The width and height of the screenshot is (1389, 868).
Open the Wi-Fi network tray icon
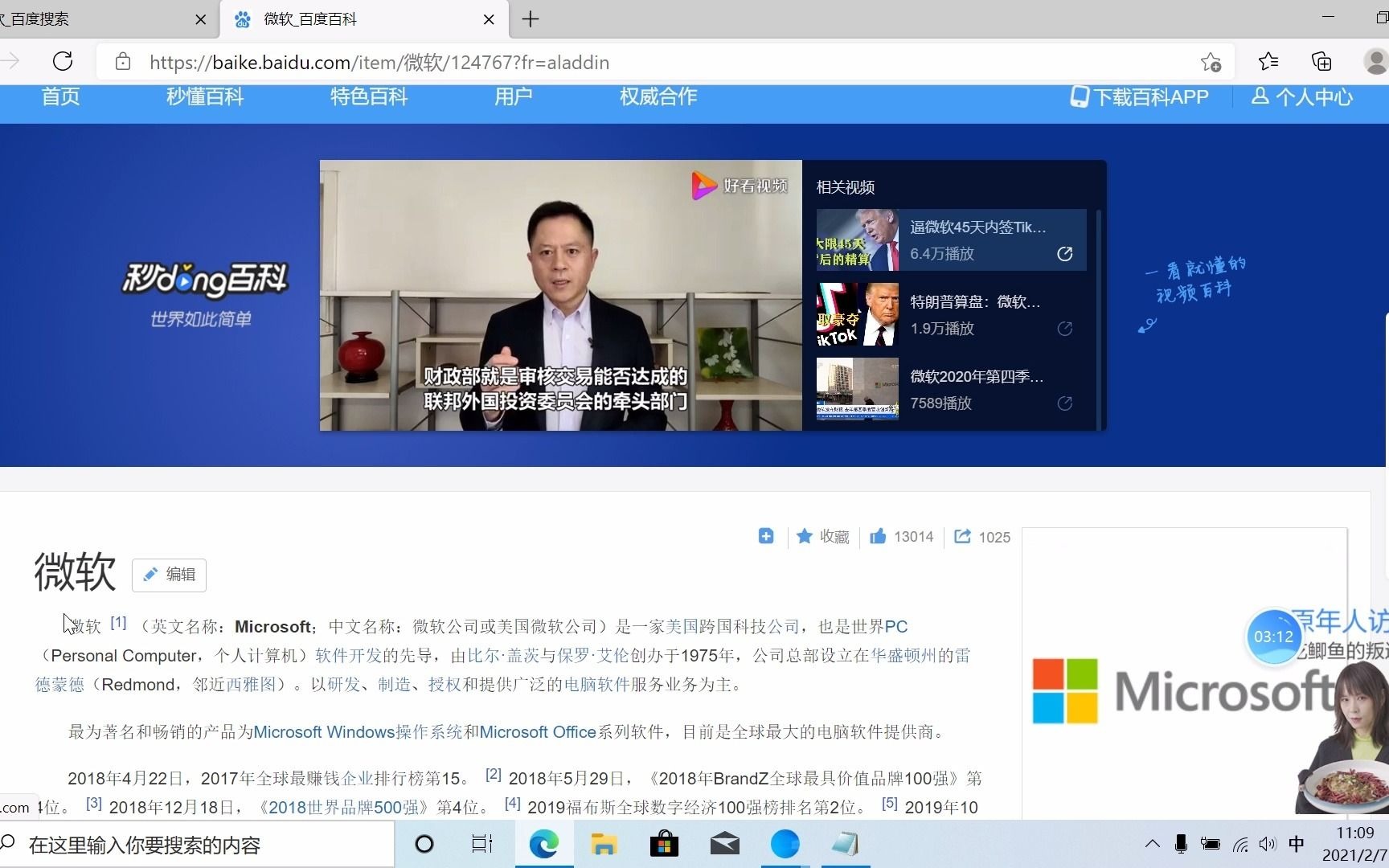point(1240,844)
